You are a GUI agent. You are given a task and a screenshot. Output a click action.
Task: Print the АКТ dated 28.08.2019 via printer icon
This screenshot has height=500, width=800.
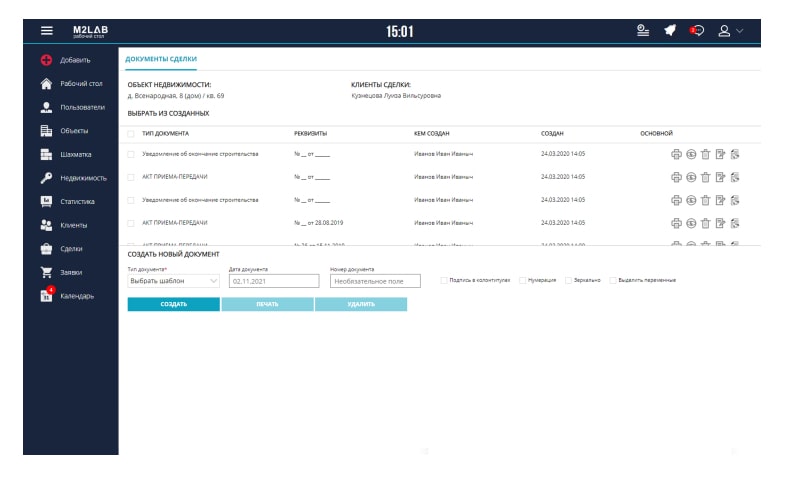[676, 223]
